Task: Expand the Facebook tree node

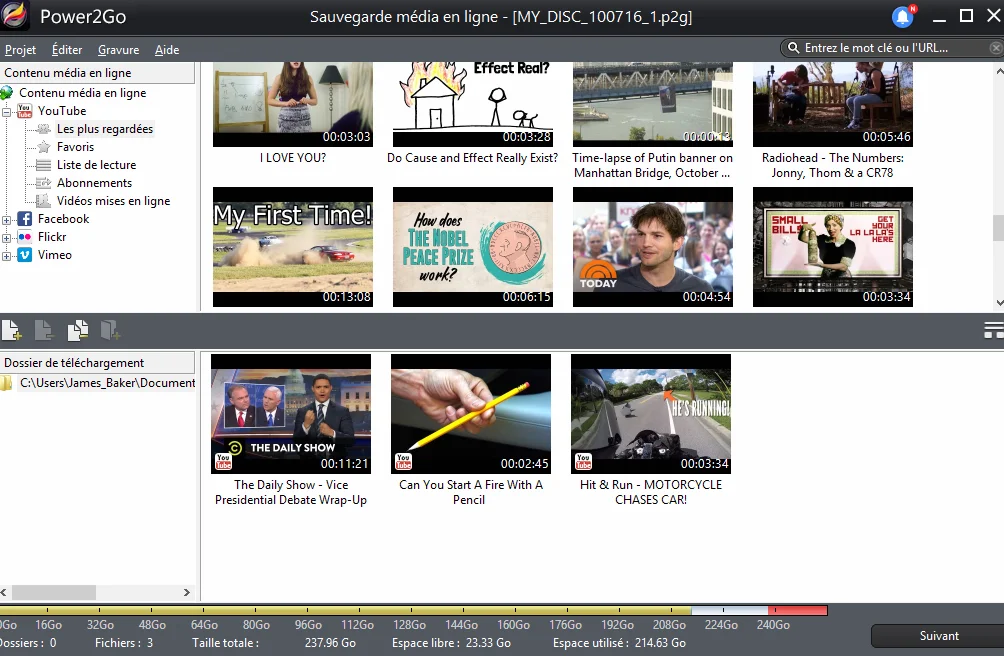Action: (6, 220)
